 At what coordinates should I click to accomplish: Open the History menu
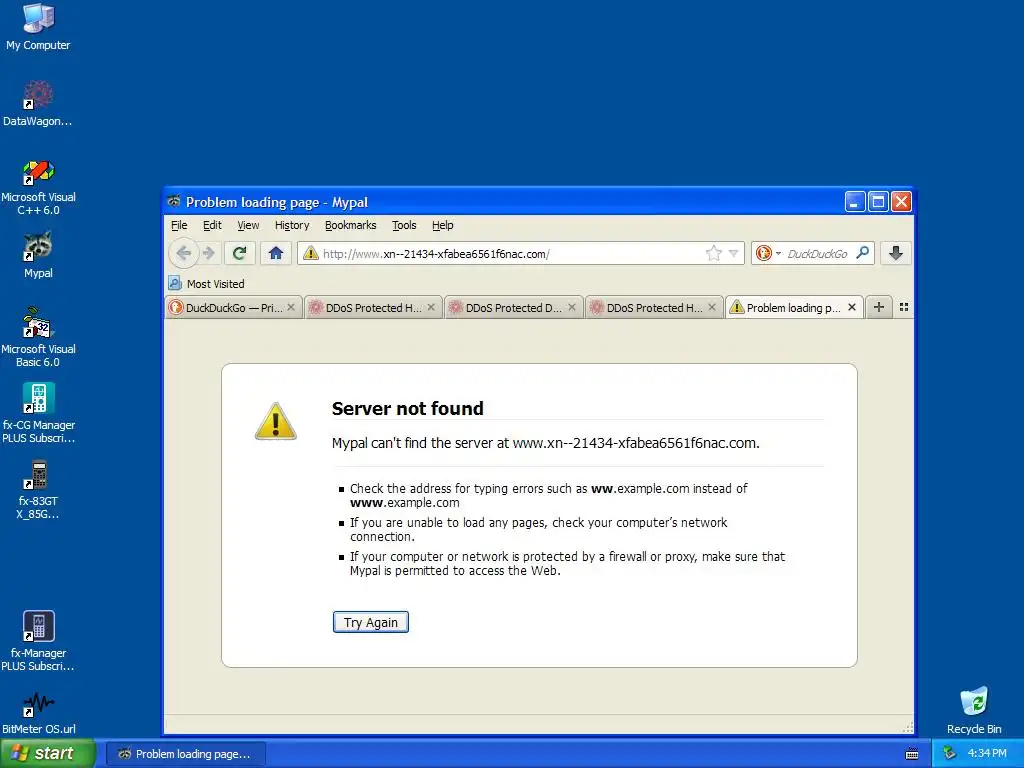[292, 225]
